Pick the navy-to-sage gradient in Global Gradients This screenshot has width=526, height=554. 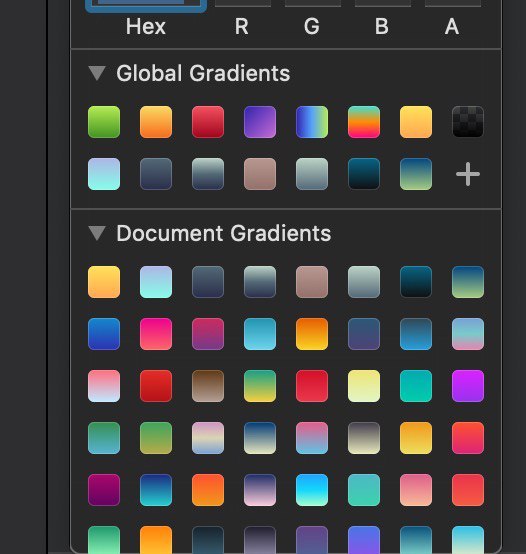(x=416, y=174)
